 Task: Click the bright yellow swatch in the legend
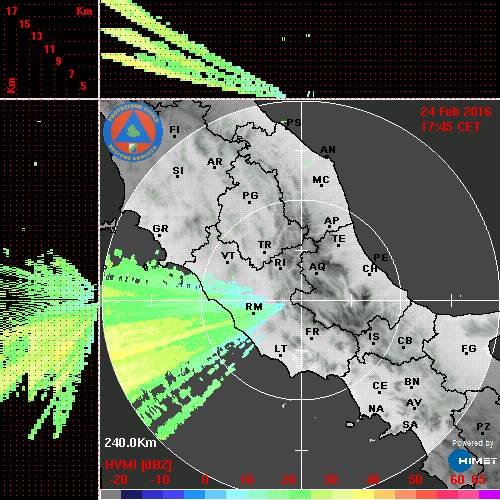tap(363, 495)
